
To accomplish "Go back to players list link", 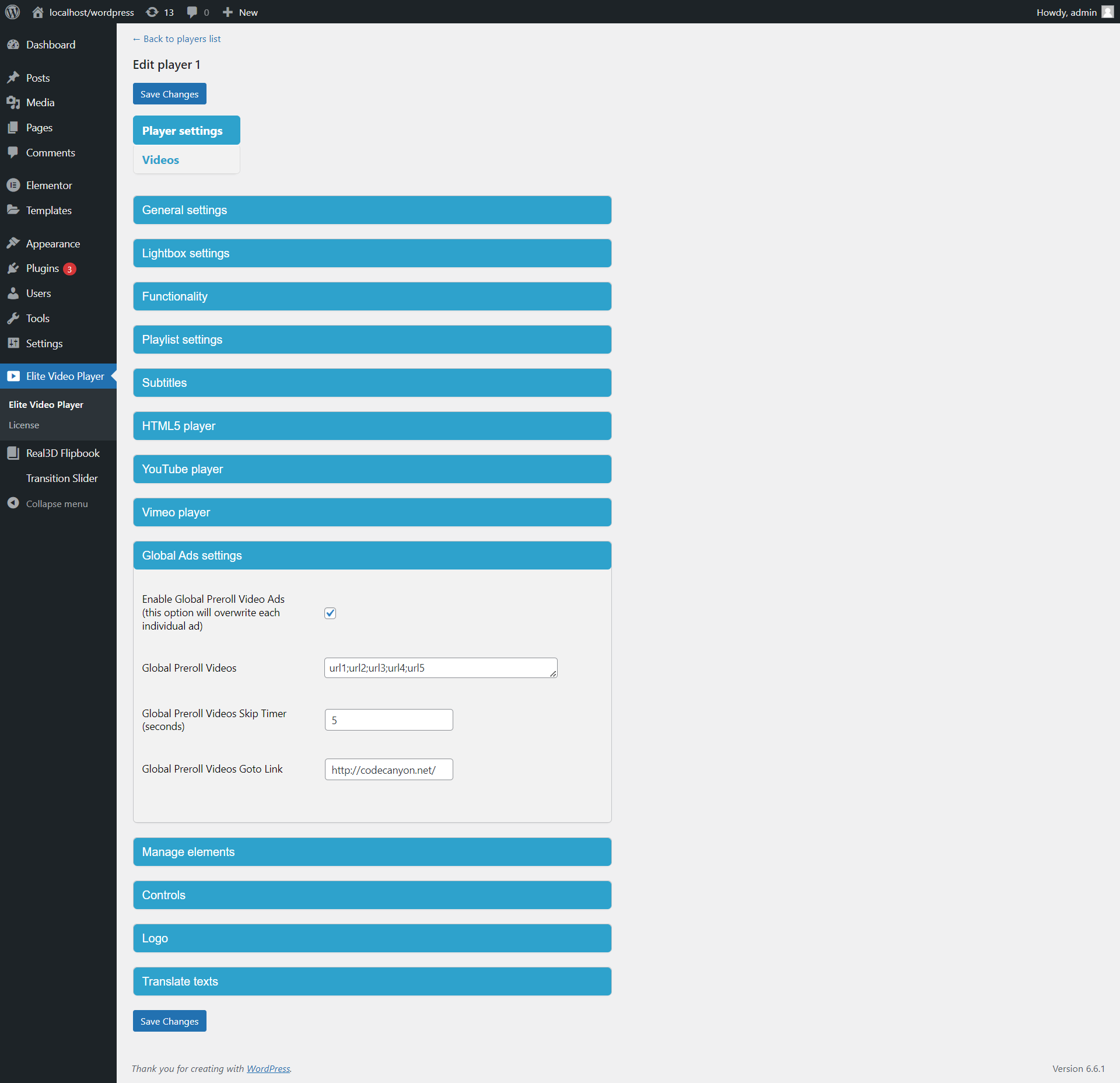I will pyautogui.click(x=177, y=39).
